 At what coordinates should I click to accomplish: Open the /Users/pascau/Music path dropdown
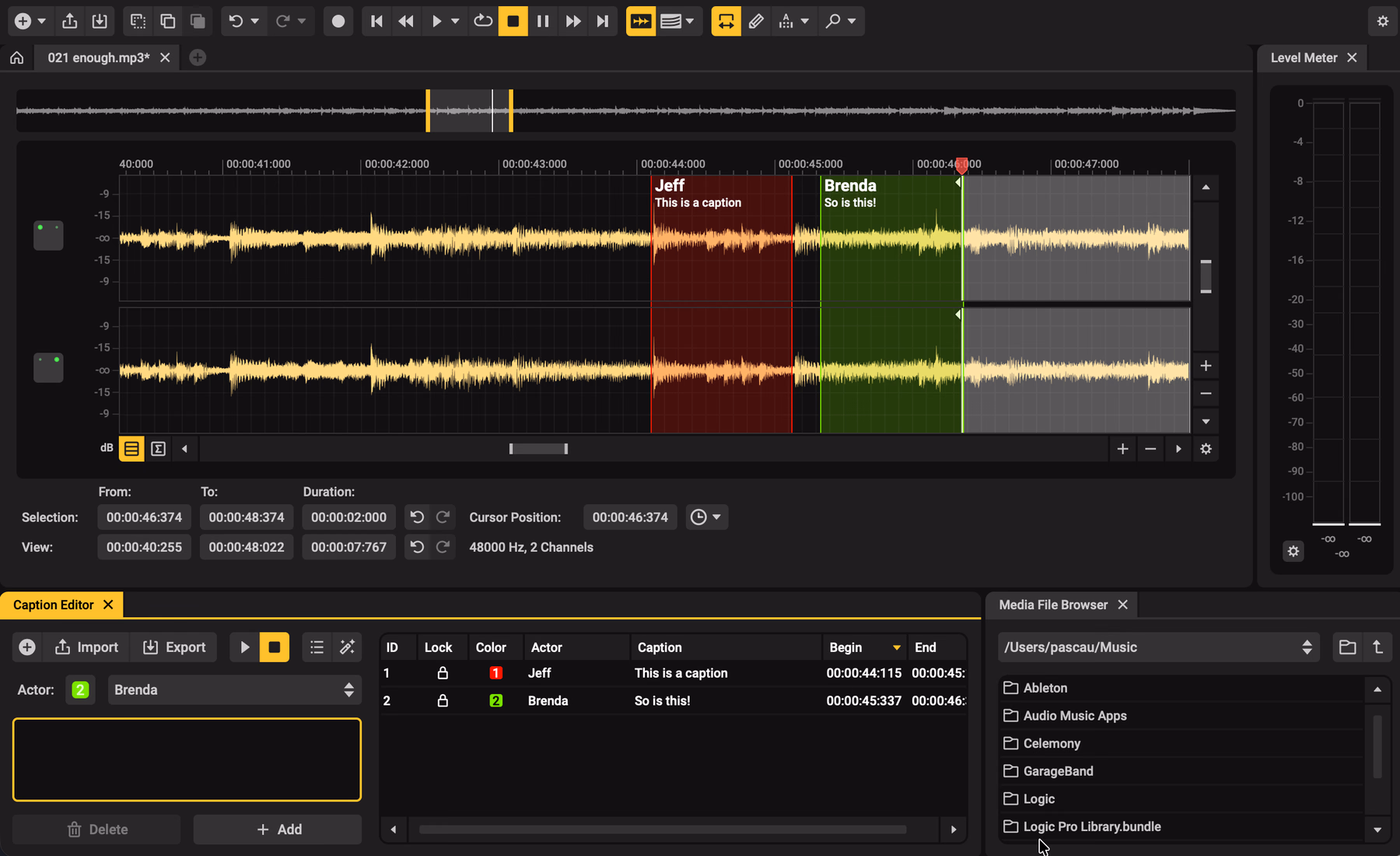tap(1158, 647)
